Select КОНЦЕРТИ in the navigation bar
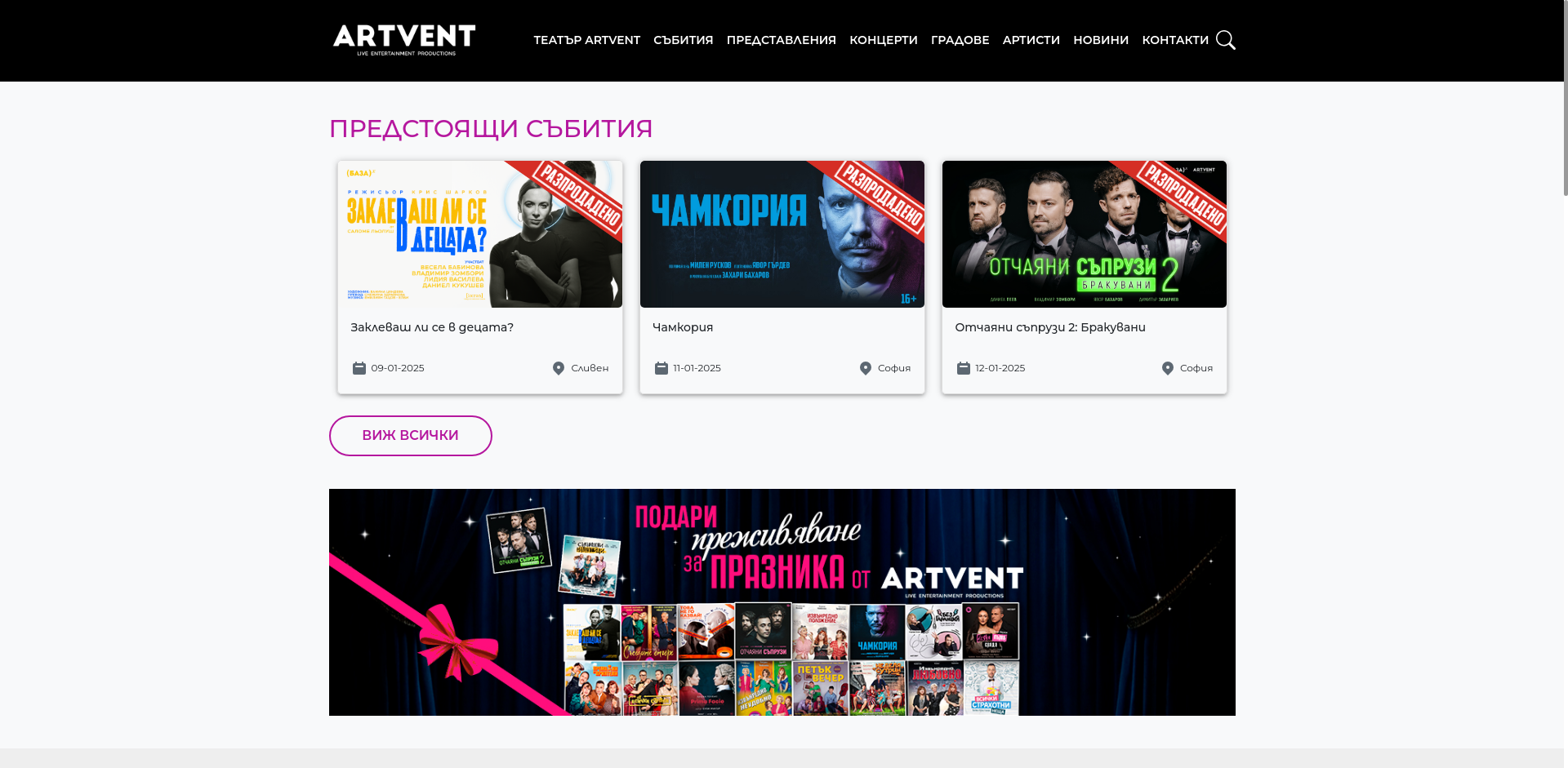 [884, 40]
